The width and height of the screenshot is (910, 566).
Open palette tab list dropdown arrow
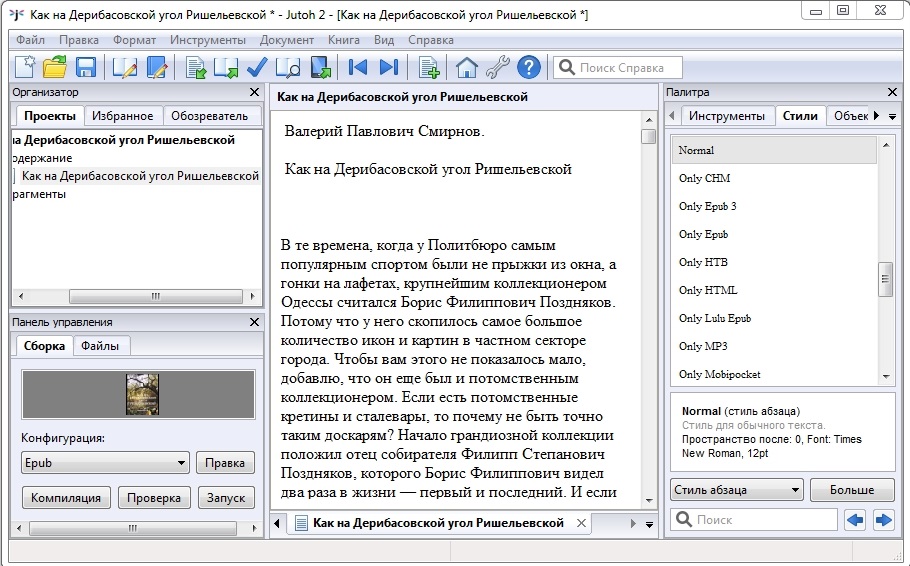(x=893, y=116)
